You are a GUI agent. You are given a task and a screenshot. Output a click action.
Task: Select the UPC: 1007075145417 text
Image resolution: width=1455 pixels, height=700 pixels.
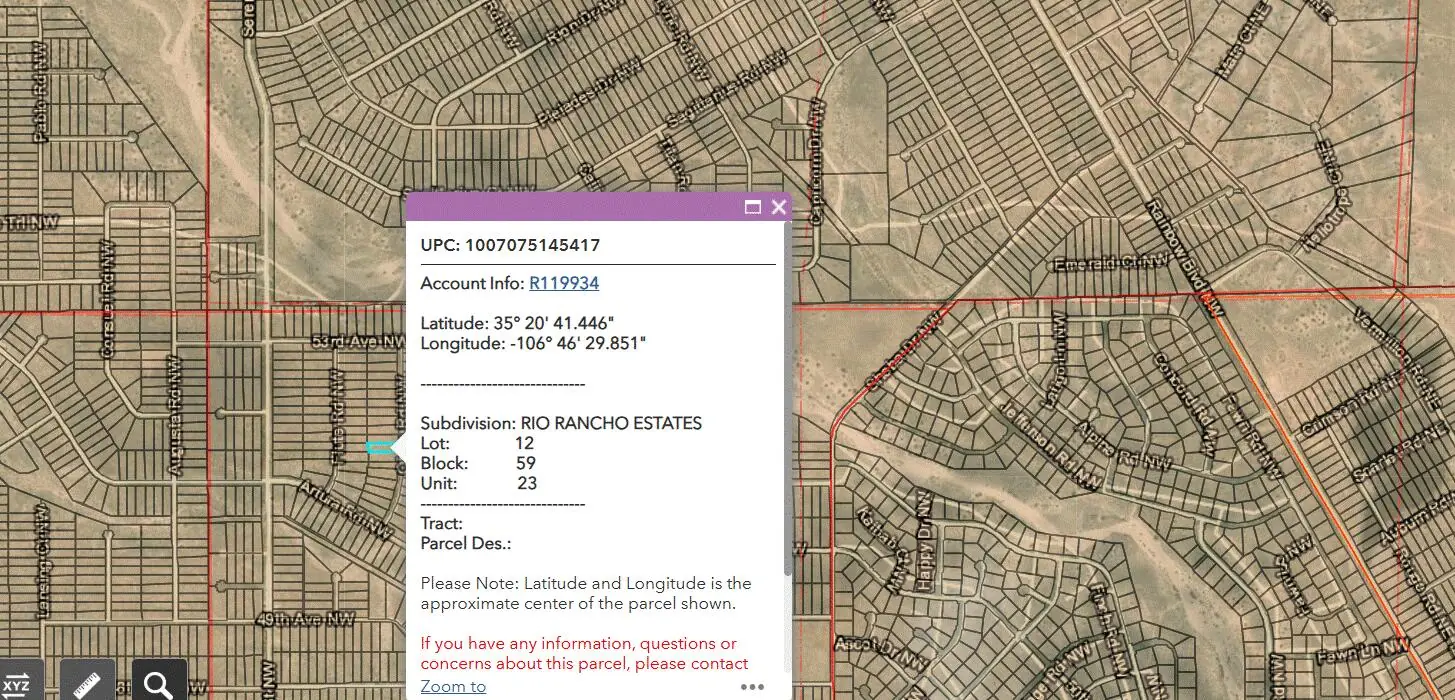pyautogui.click(x=510, y=245)
